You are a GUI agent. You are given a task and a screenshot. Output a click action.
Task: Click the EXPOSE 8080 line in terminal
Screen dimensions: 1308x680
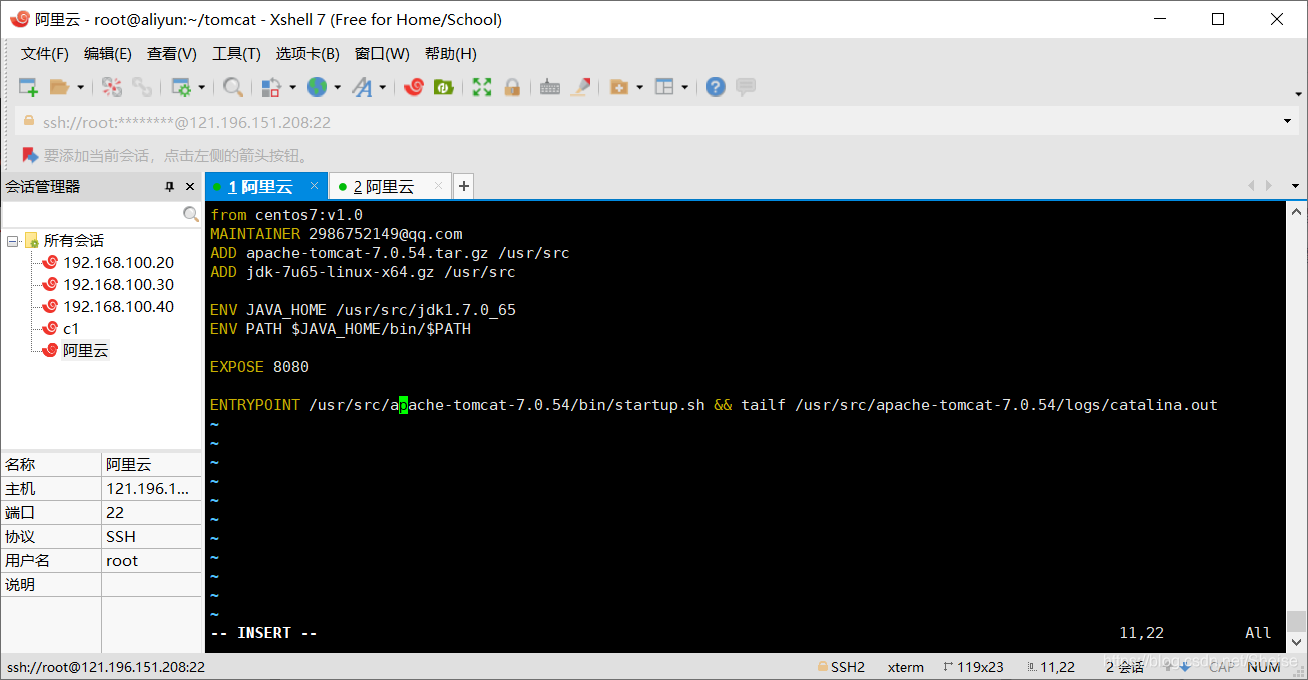pos(259,367)
